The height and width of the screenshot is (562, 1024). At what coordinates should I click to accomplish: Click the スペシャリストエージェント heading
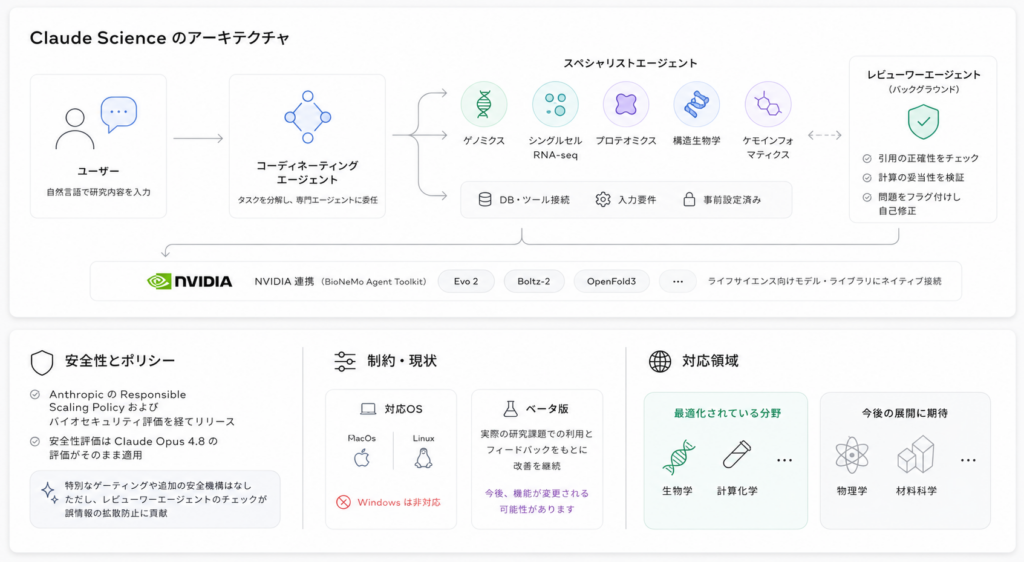pyautogui.click(x=630, y=63)
